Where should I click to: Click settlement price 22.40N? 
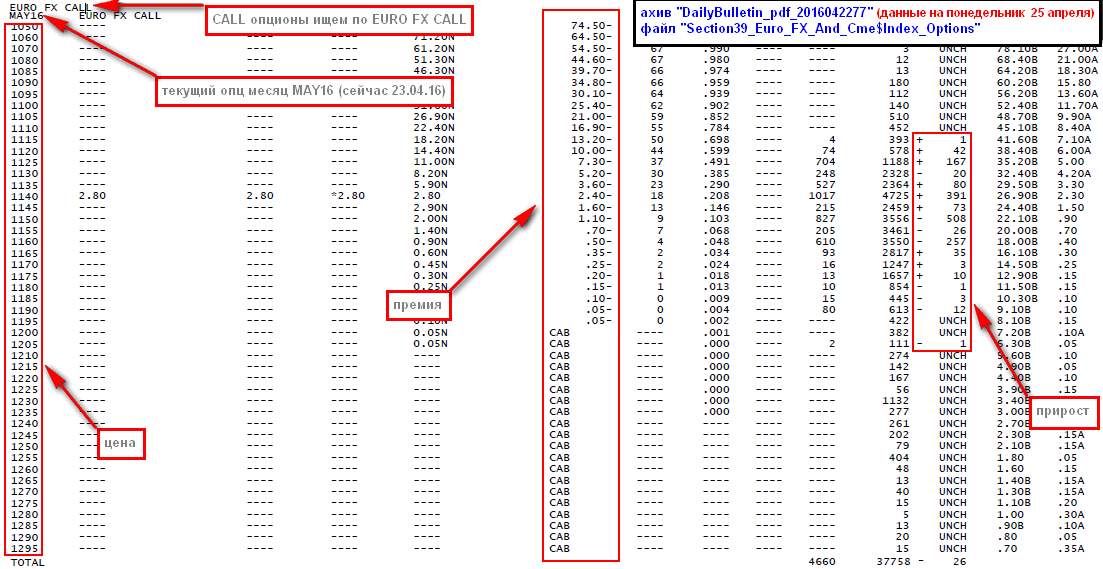tap(435, 127)
